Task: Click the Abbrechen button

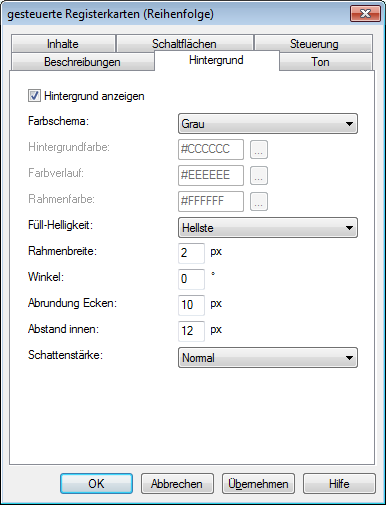Action: tap(177, 483)
